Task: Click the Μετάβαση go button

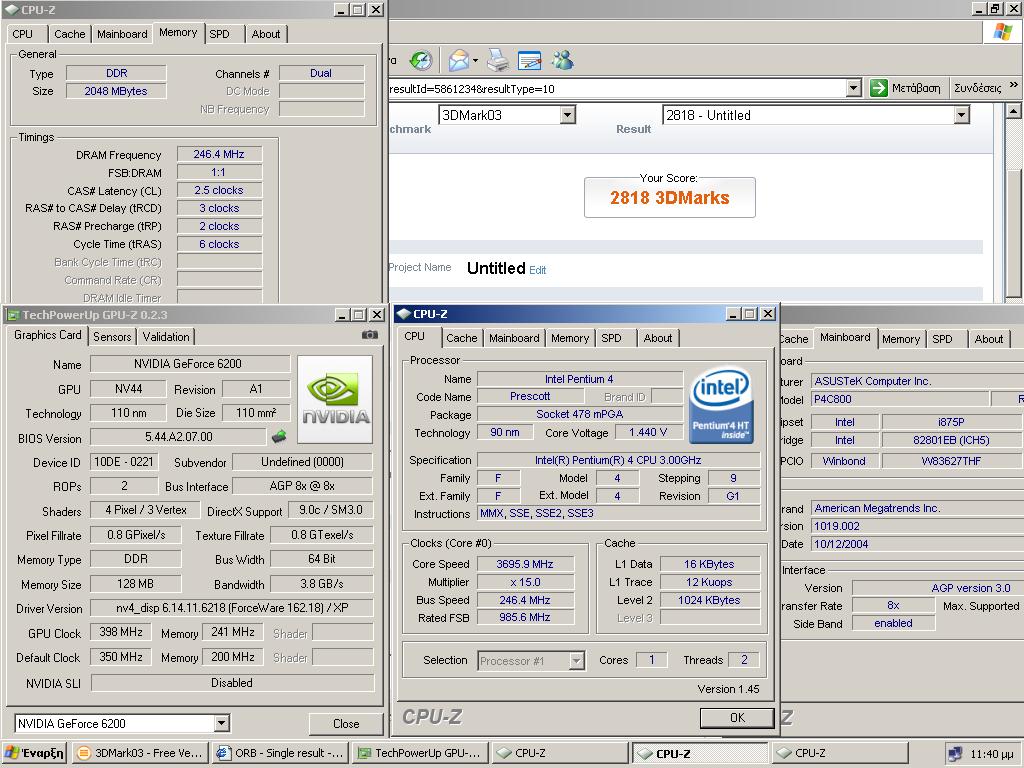Action: click(x=908, y=88)
